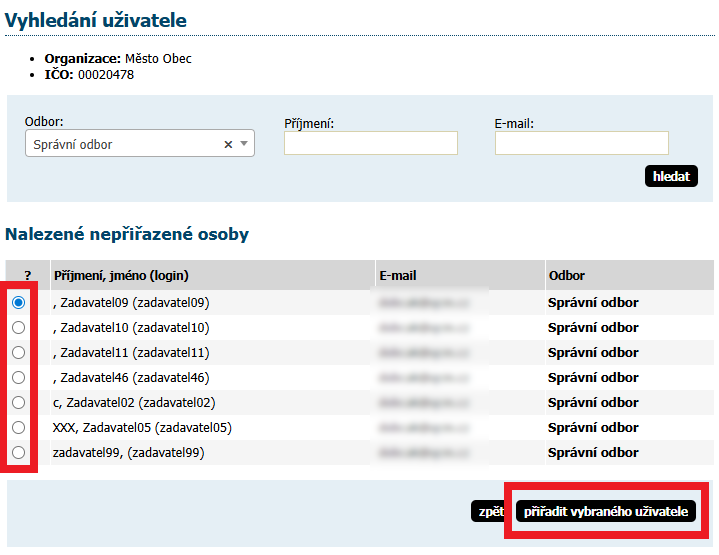Click the E-mail input field

point(581,144)
